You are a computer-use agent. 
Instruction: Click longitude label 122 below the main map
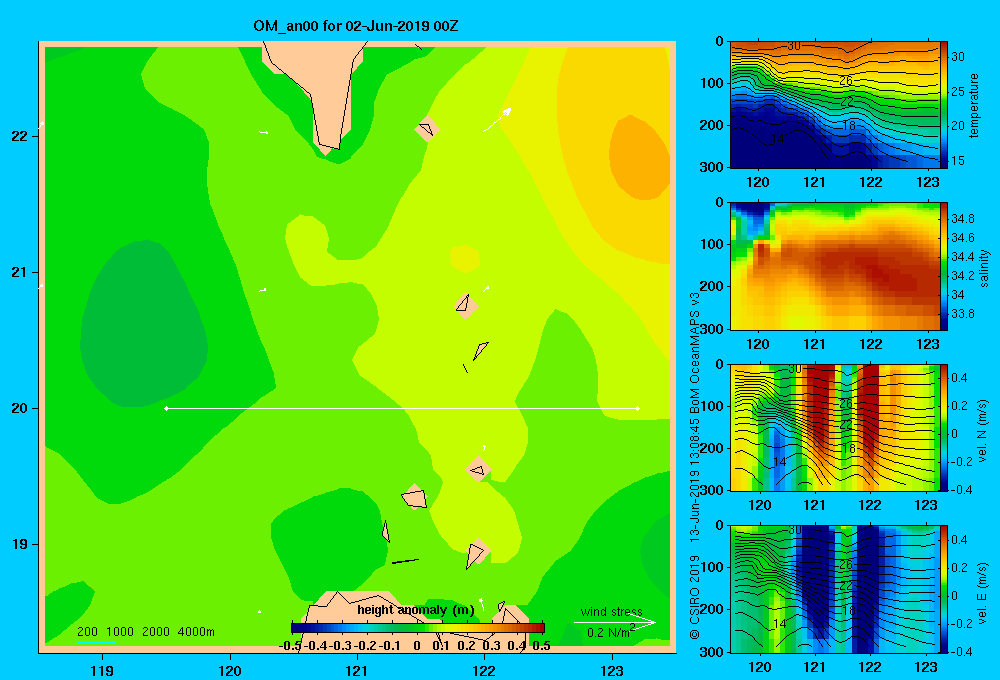(x=484, y=670)
